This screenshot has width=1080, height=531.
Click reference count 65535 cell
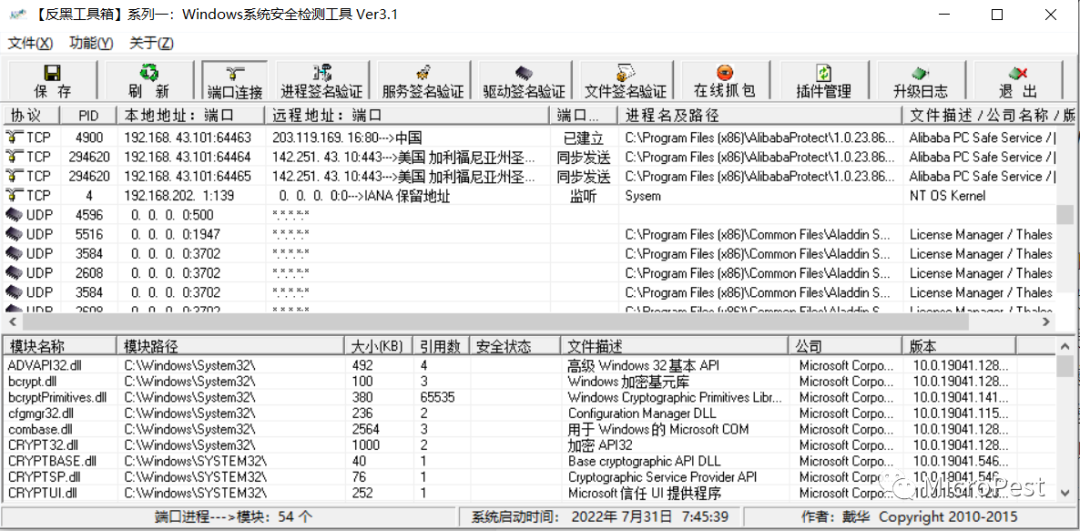click(438, 397)
